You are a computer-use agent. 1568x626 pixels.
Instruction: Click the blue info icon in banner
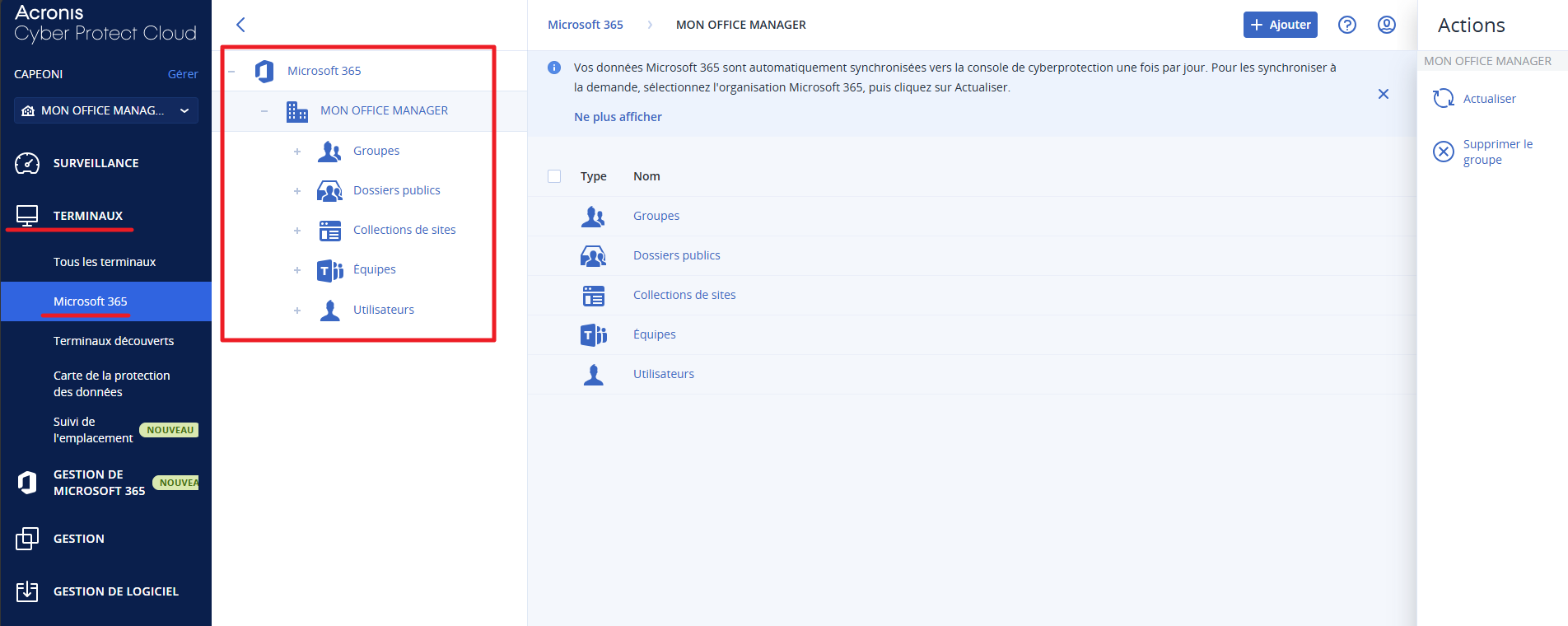pos(554,68)
